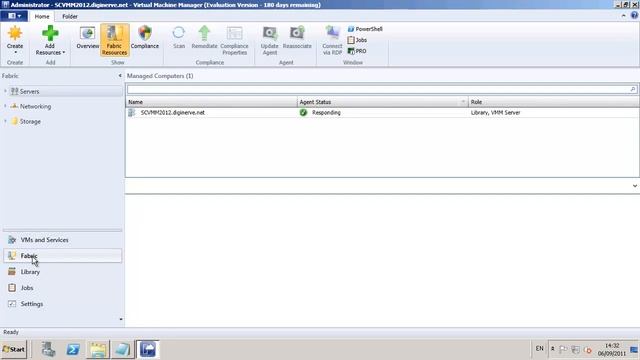The image size is (640, 360).
Task: Expand the details pane chevron
Action: [x=635, y=186]
